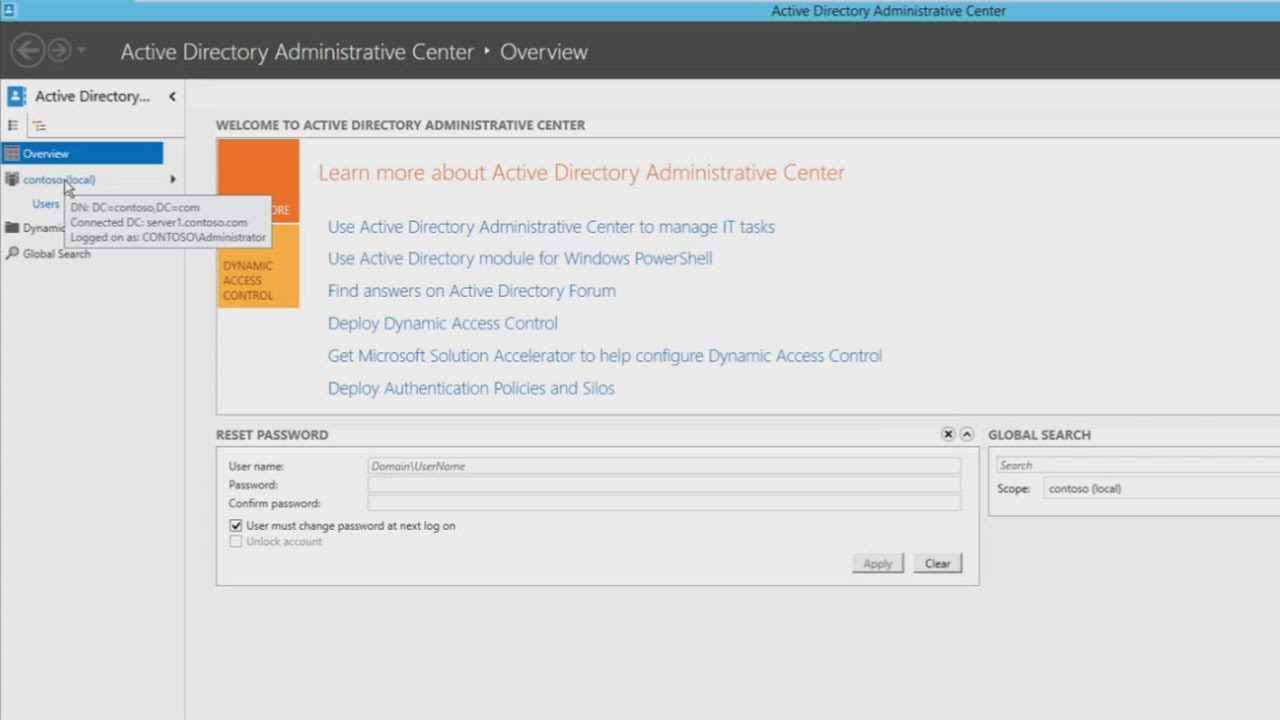Click the Dynamic Access Control folder icon
Viewport: 1280px width, 720px height.
click(x=12, y=228)
